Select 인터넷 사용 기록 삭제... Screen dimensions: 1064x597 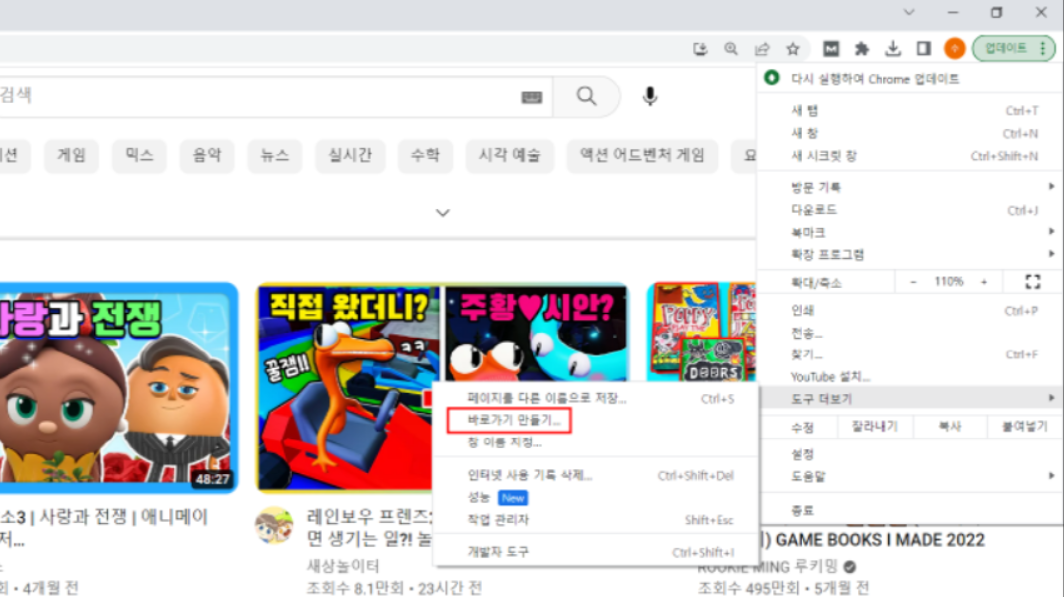[x=595, y=476]
